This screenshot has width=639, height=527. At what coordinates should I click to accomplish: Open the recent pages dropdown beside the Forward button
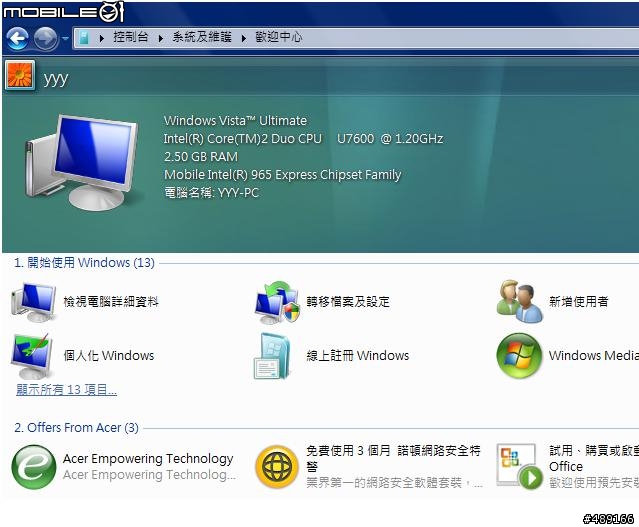tap(65, 38)
